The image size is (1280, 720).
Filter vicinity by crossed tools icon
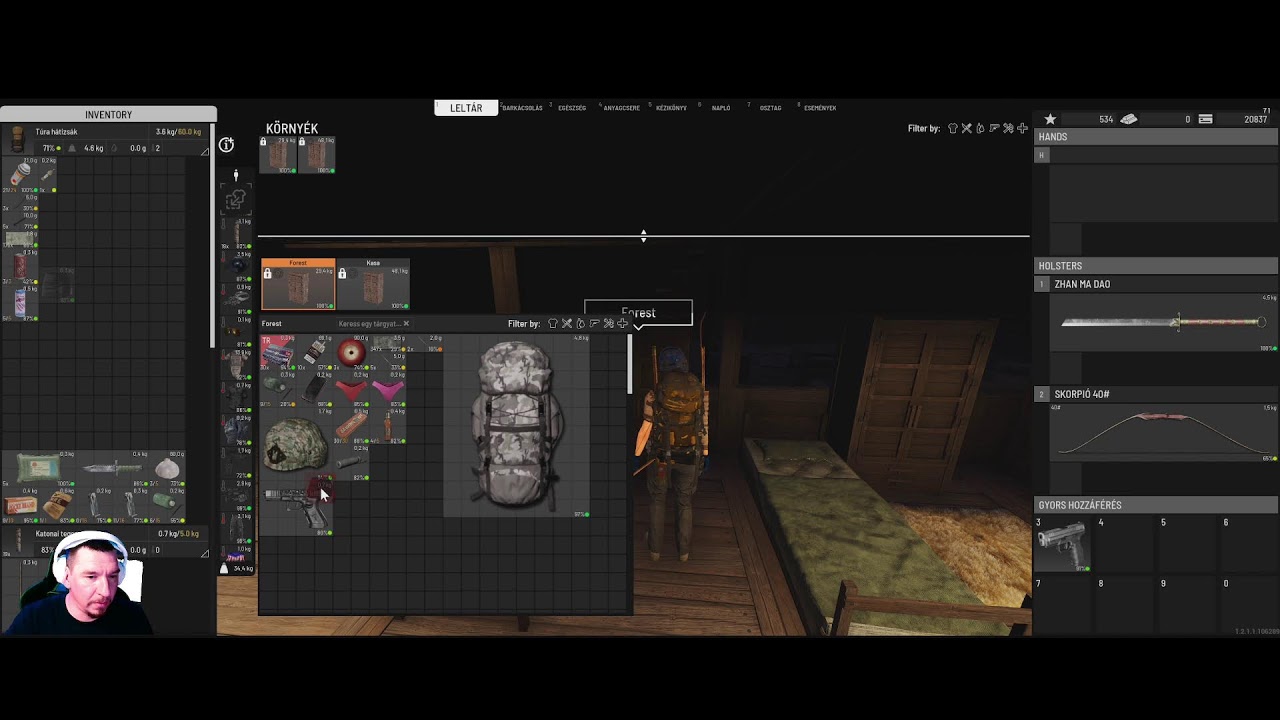pos(967,129)
